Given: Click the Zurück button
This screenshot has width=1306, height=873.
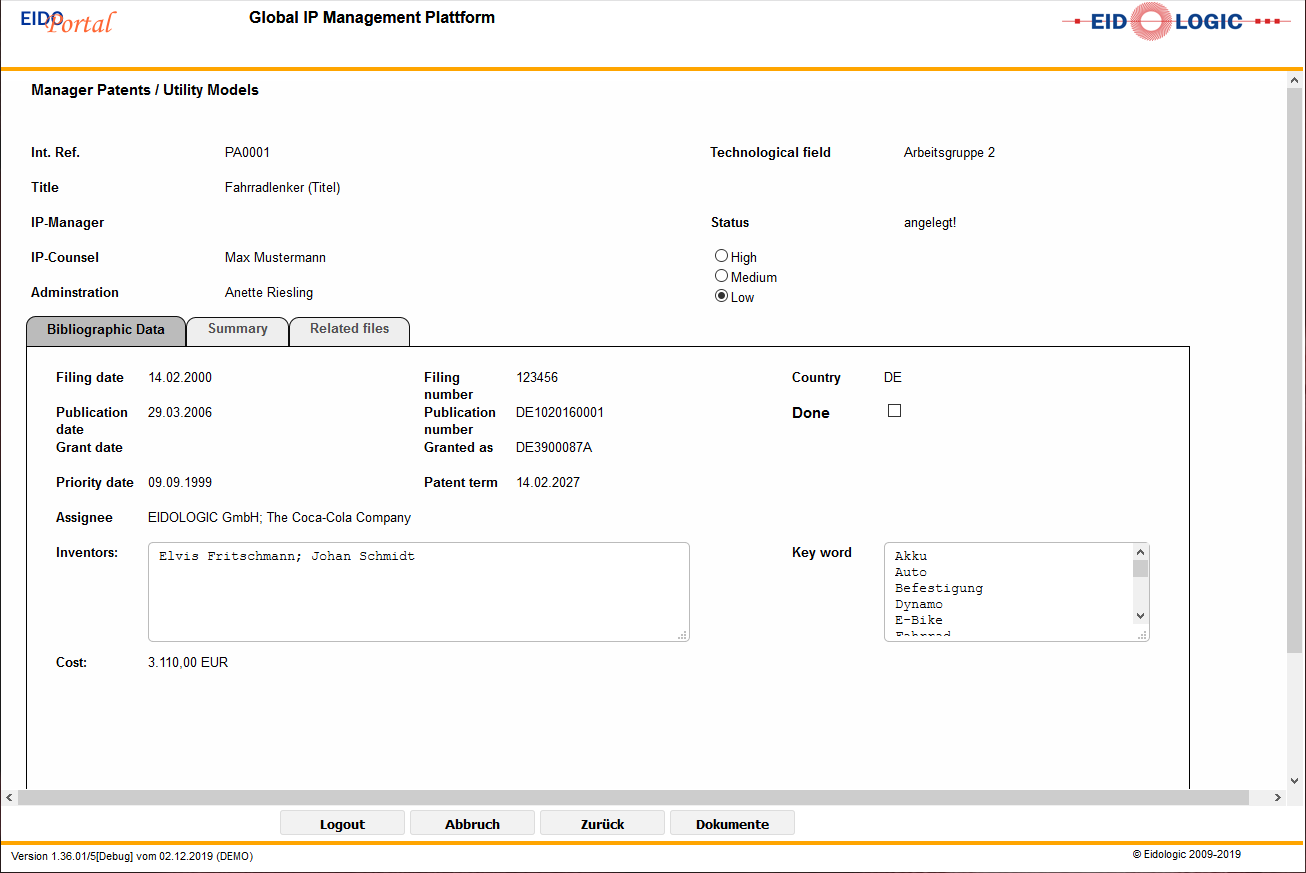Looking at the screenshot, I should (x=602, y=824).
